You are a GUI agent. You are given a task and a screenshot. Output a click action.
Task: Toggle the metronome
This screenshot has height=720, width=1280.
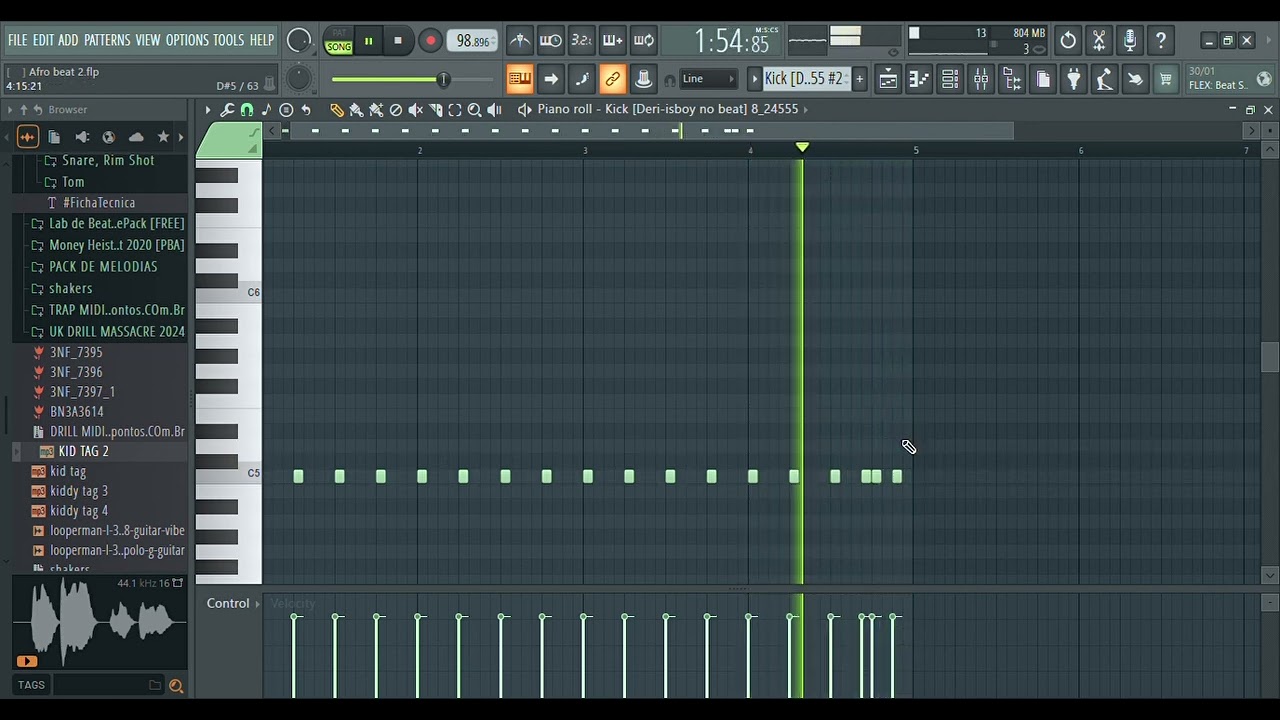(x=520, y=41)
